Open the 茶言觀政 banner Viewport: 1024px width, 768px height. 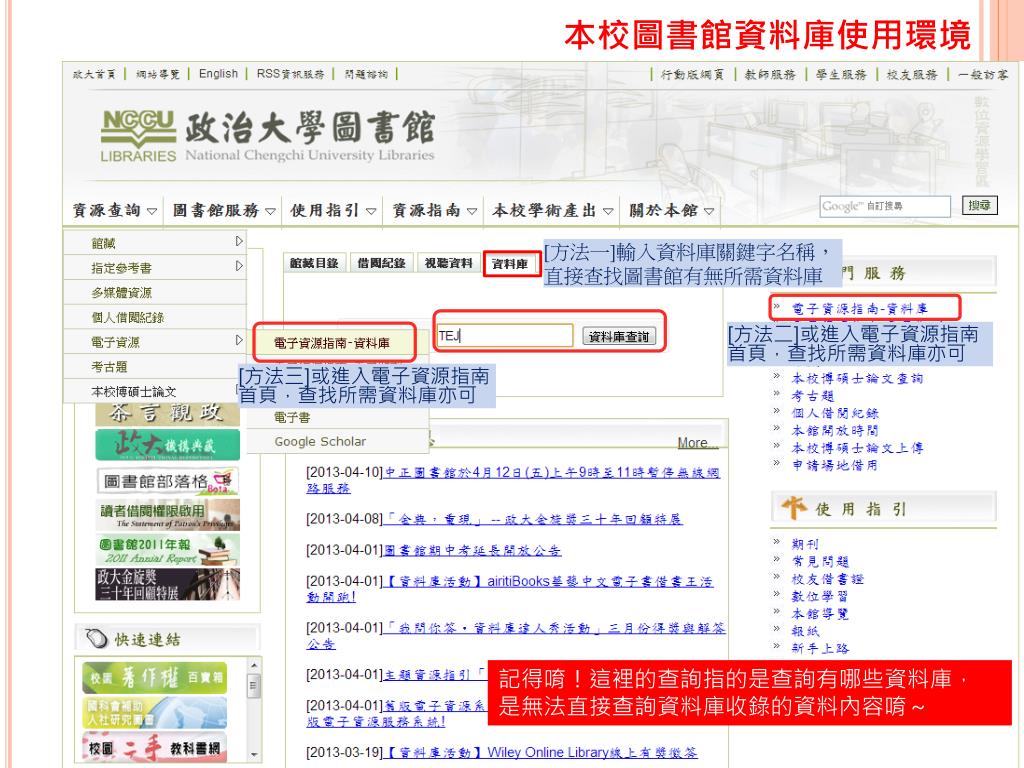167,414
